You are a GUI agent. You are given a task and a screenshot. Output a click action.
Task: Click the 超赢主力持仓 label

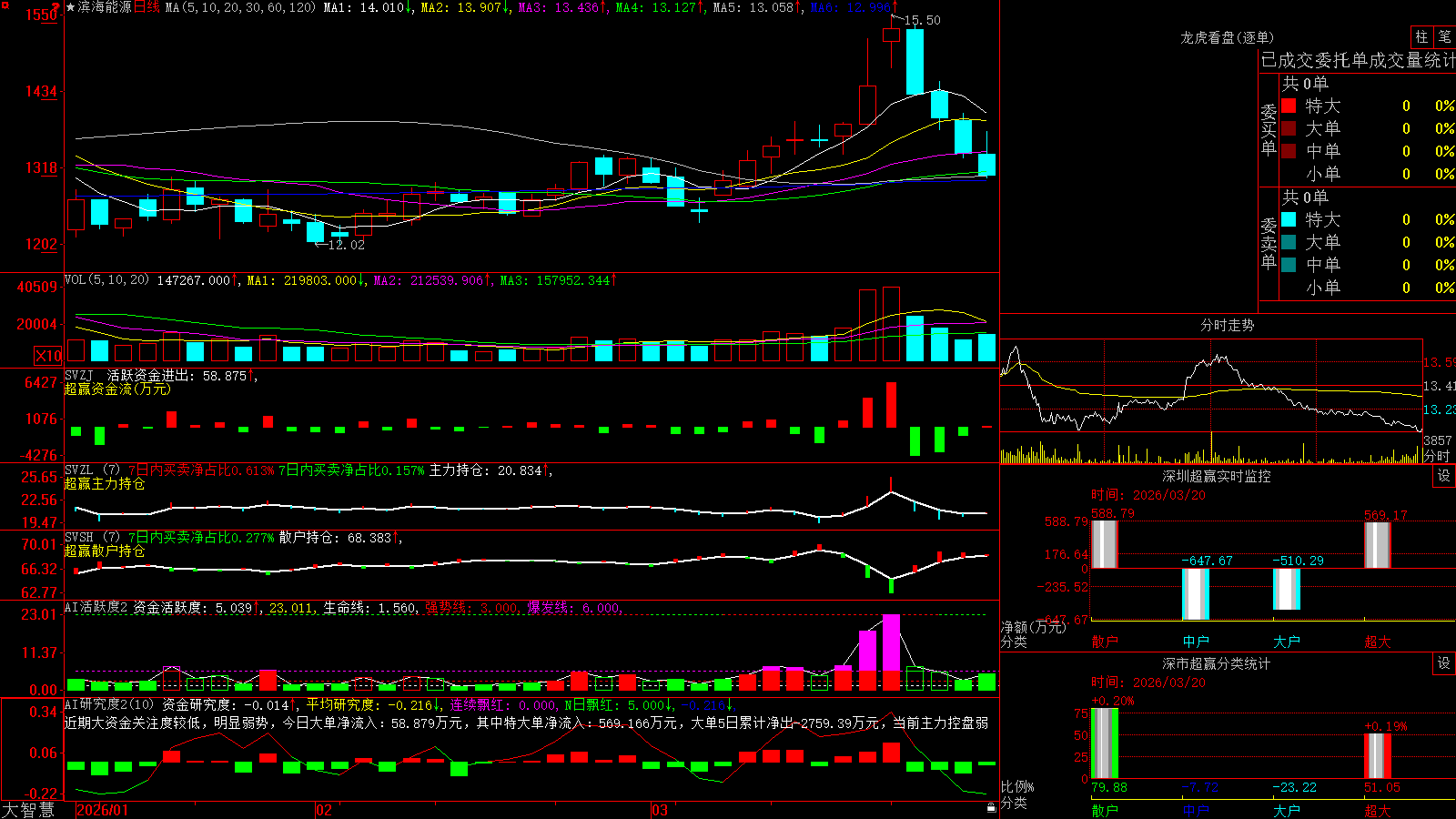point(105,483)
